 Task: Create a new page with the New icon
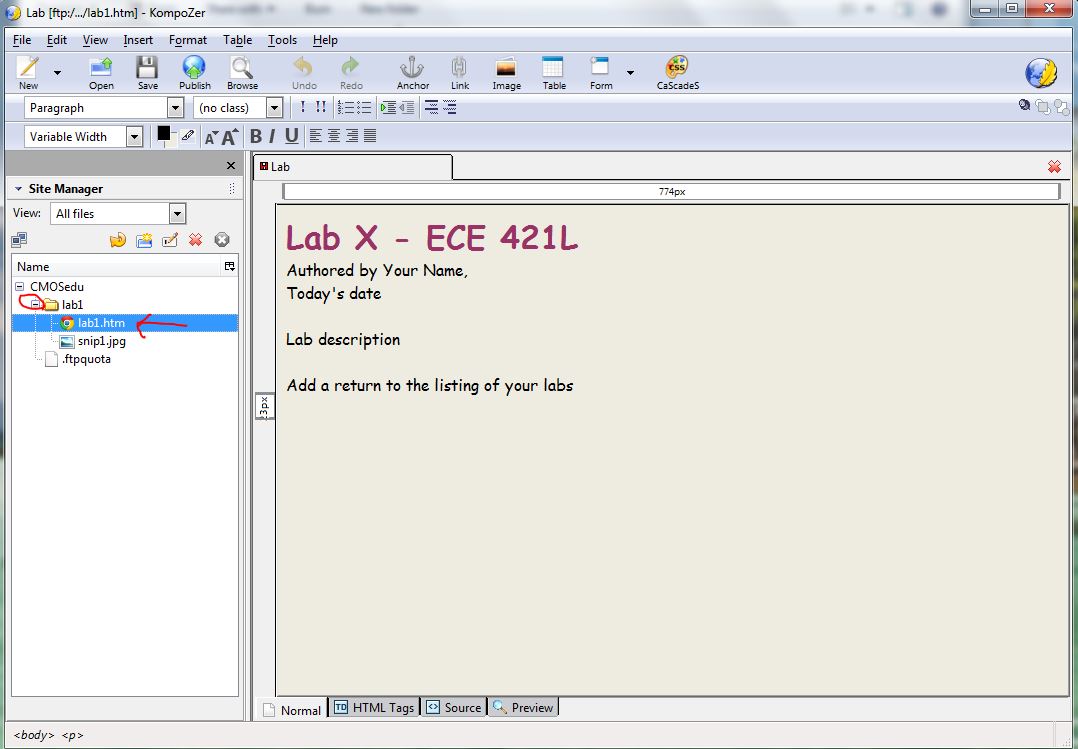tap(28, 73)
